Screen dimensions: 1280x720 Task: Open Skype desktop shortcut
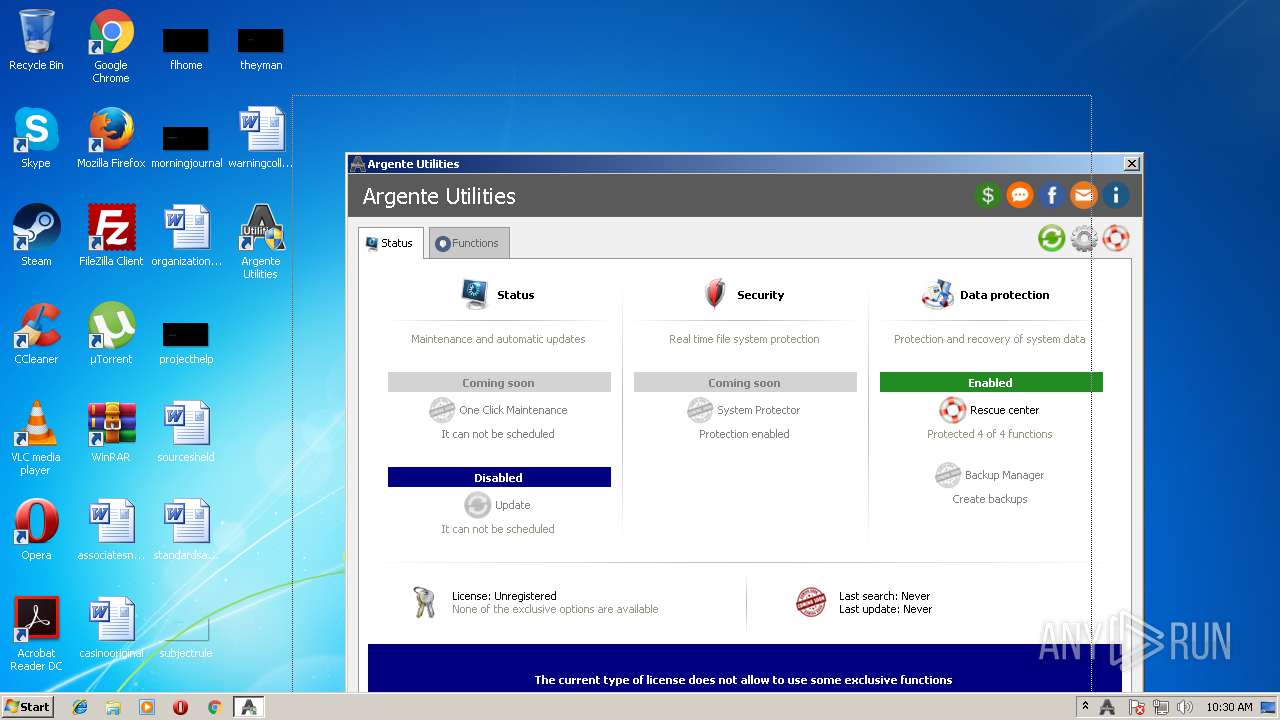pyautogui.click(x=36, y=138)
